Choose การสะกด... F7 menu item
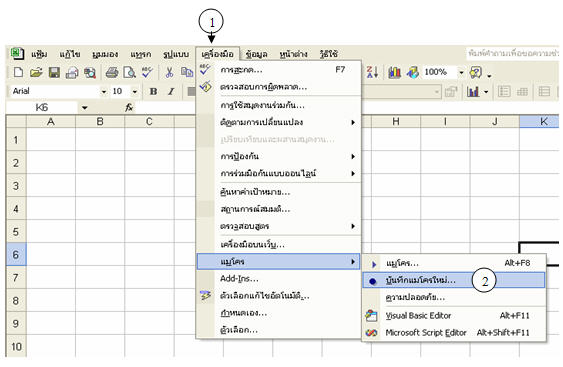Viewport: 563px width, 367px height. pyautogui.click(x=279, y=70)
